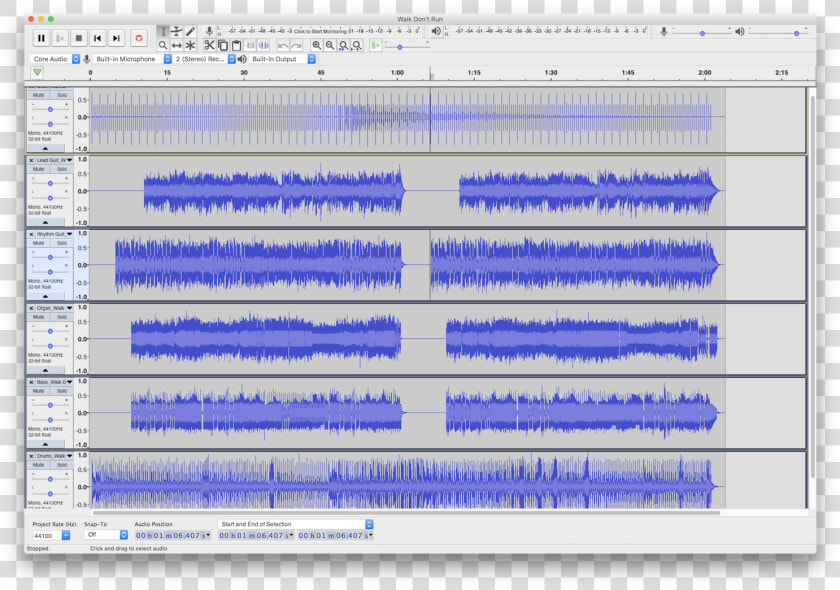Start recording with the red Record button
The height and width of the screenshot is (590, 840).
139,38
